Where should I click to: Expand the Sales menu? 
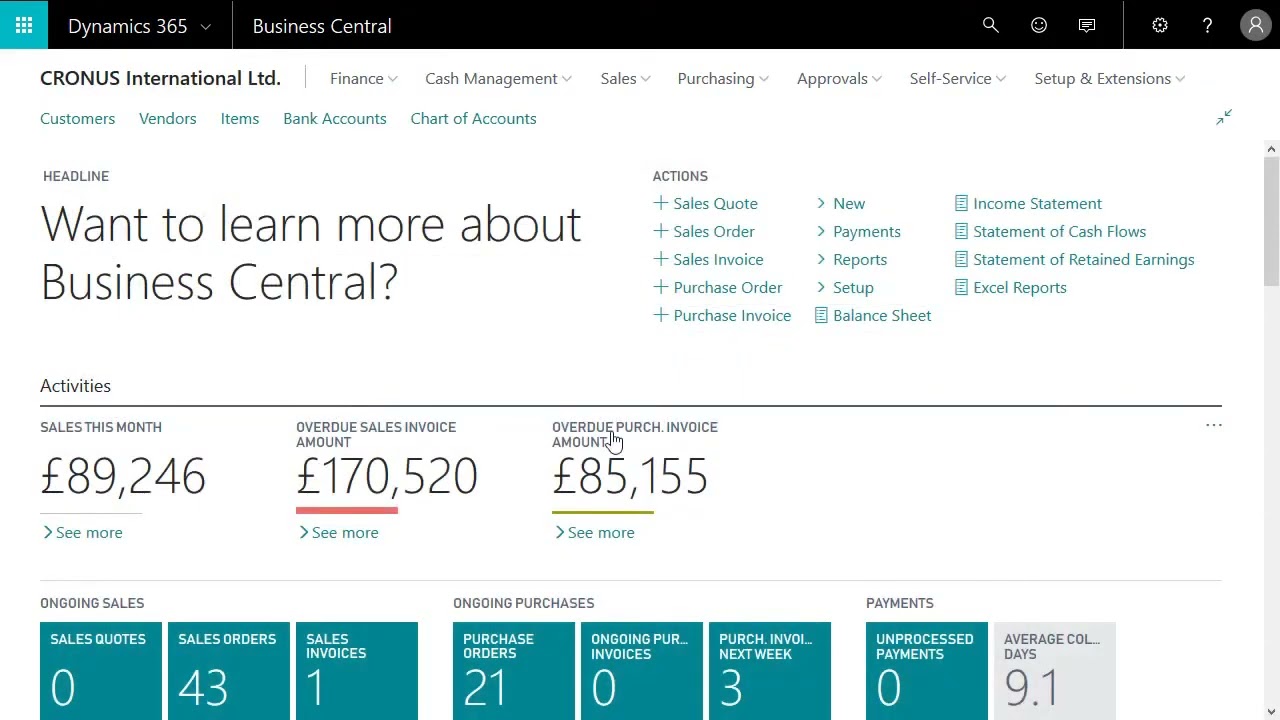pyautogui.click(x=625, y=78)
